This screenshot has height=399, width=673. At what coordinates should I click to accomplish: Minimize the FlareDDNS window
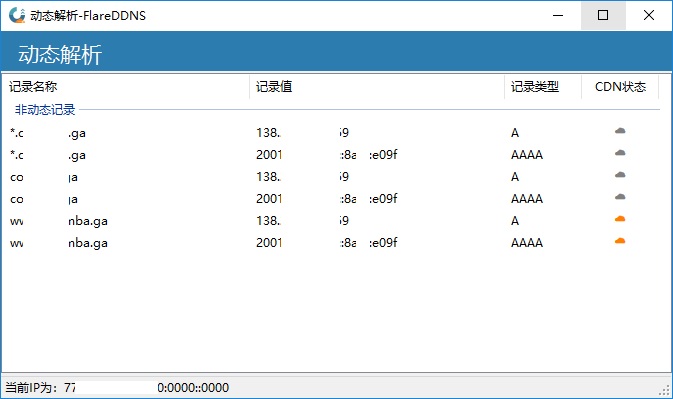click(x=558, y=15)
